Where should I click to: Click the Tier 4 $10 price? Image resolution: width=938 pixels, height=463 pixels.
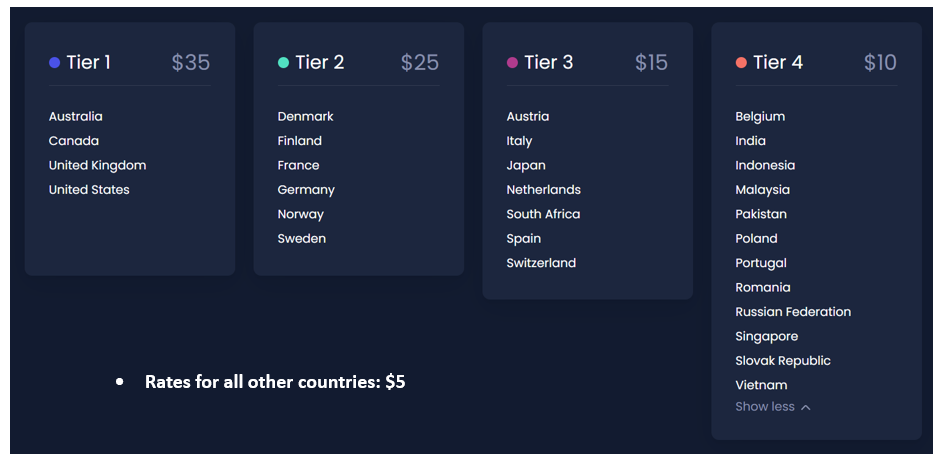pos(880,63)
